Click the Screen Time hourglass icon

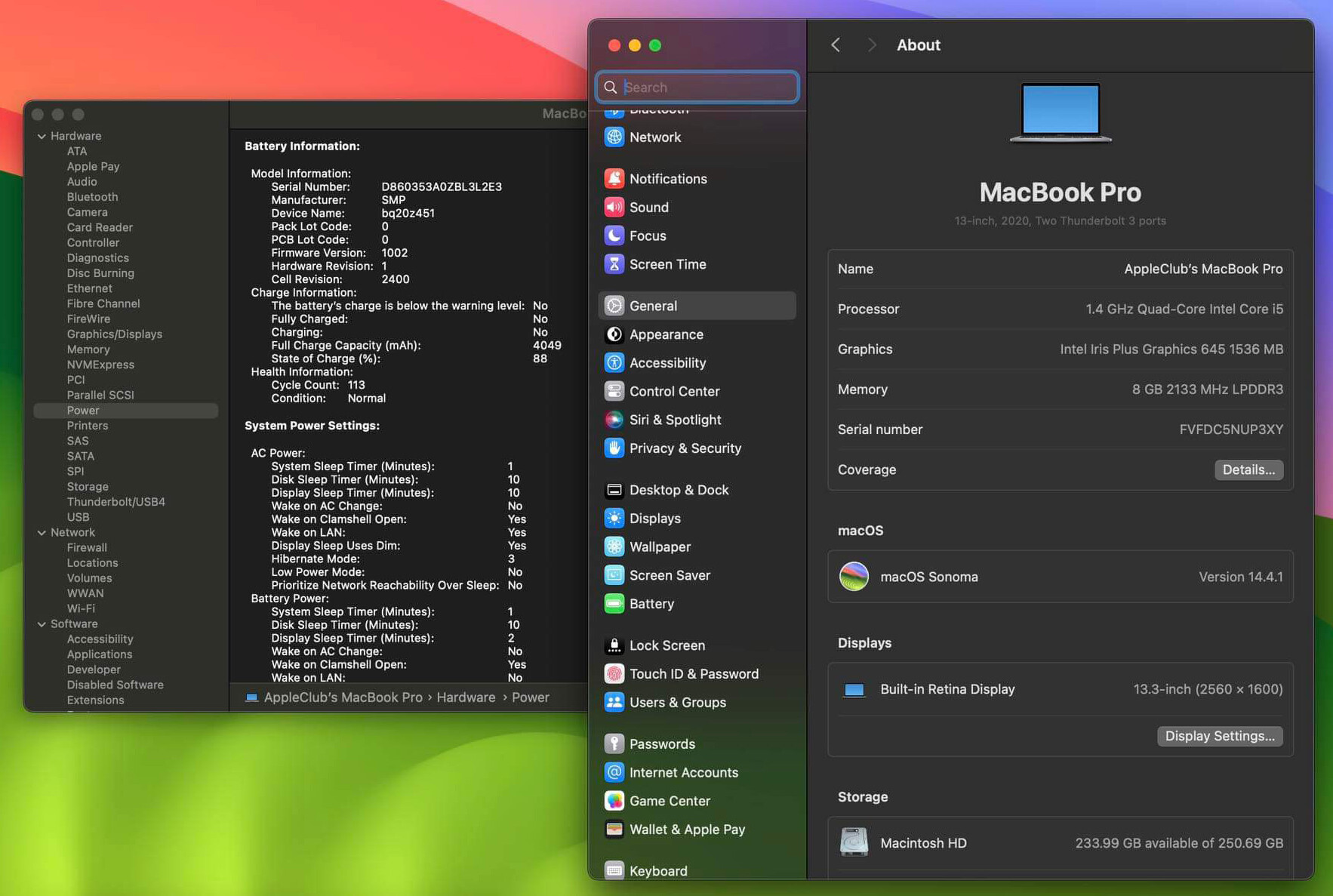coord(614,264)
